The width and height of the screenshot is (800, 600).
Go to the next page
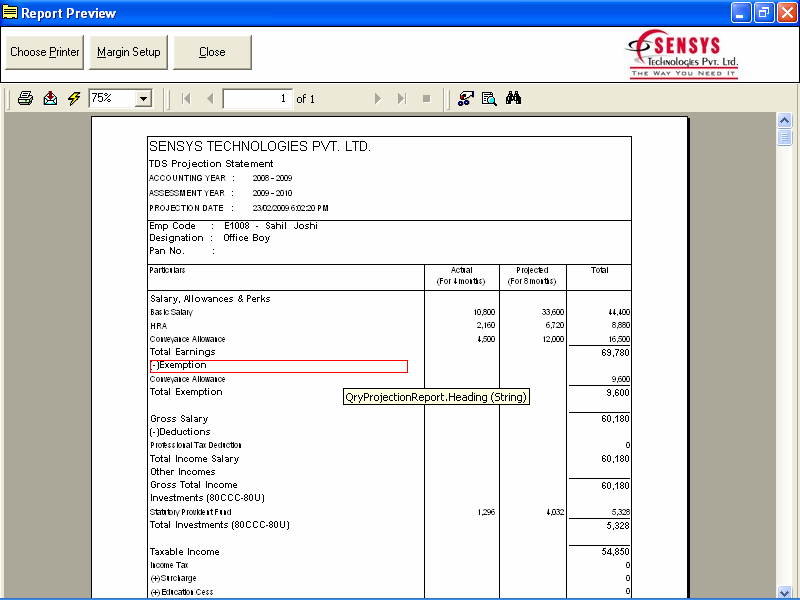[x=378, y=98]
